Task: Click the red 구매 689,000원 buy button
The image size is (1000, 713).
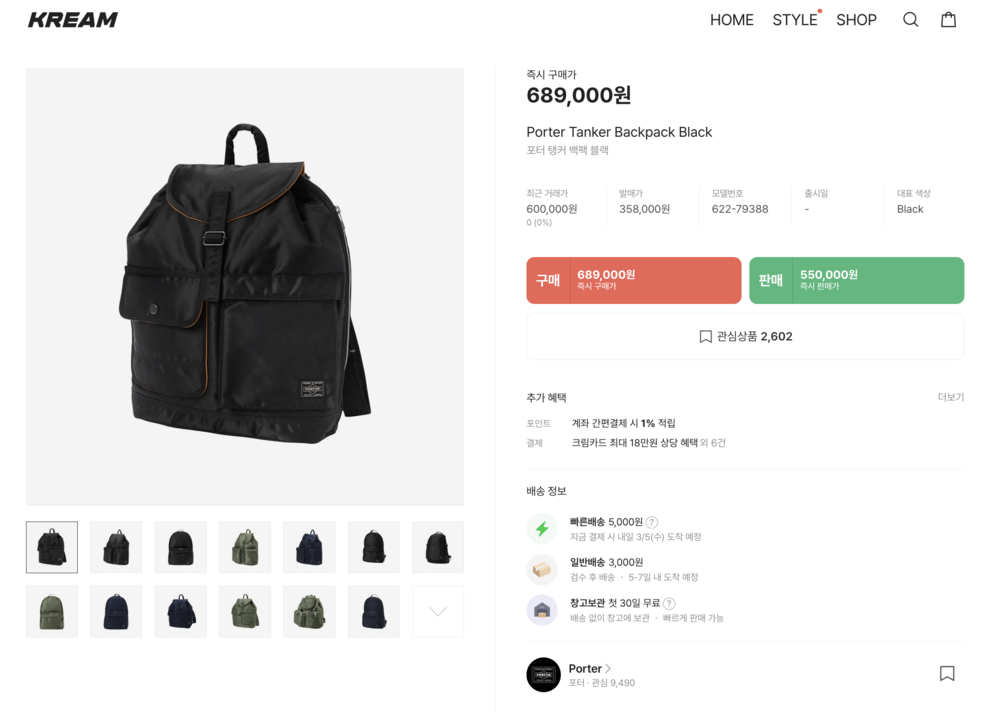Action: click(x=633, y=281)
